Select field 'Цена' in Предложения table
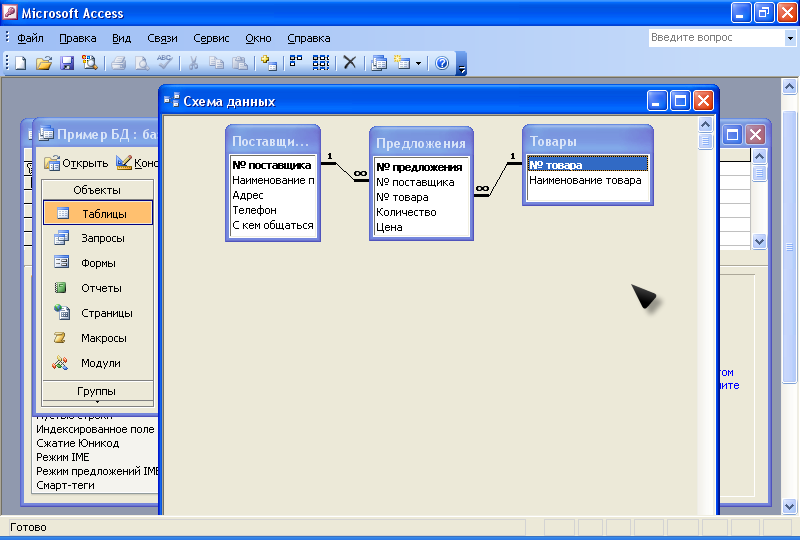 click(x=421, y=227)
